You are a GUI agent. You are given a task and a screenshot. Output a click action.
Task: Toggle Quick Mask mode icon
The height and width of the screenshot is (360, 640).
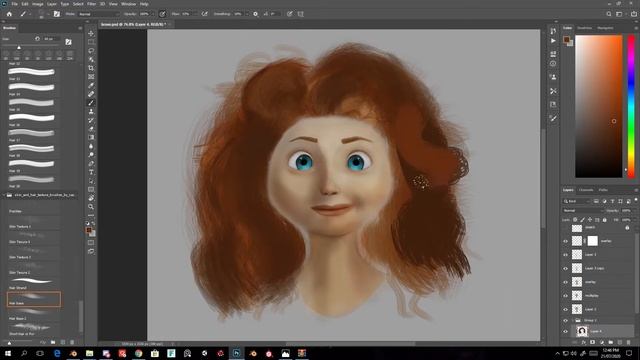click(91, 243)
